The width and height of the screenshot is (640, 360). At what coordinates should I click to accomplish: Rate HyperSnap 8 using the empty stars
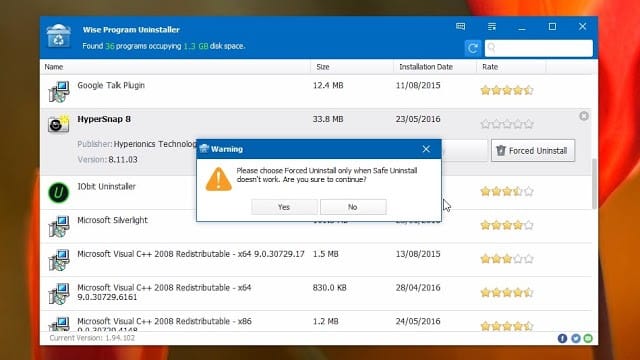pos(507,124)
